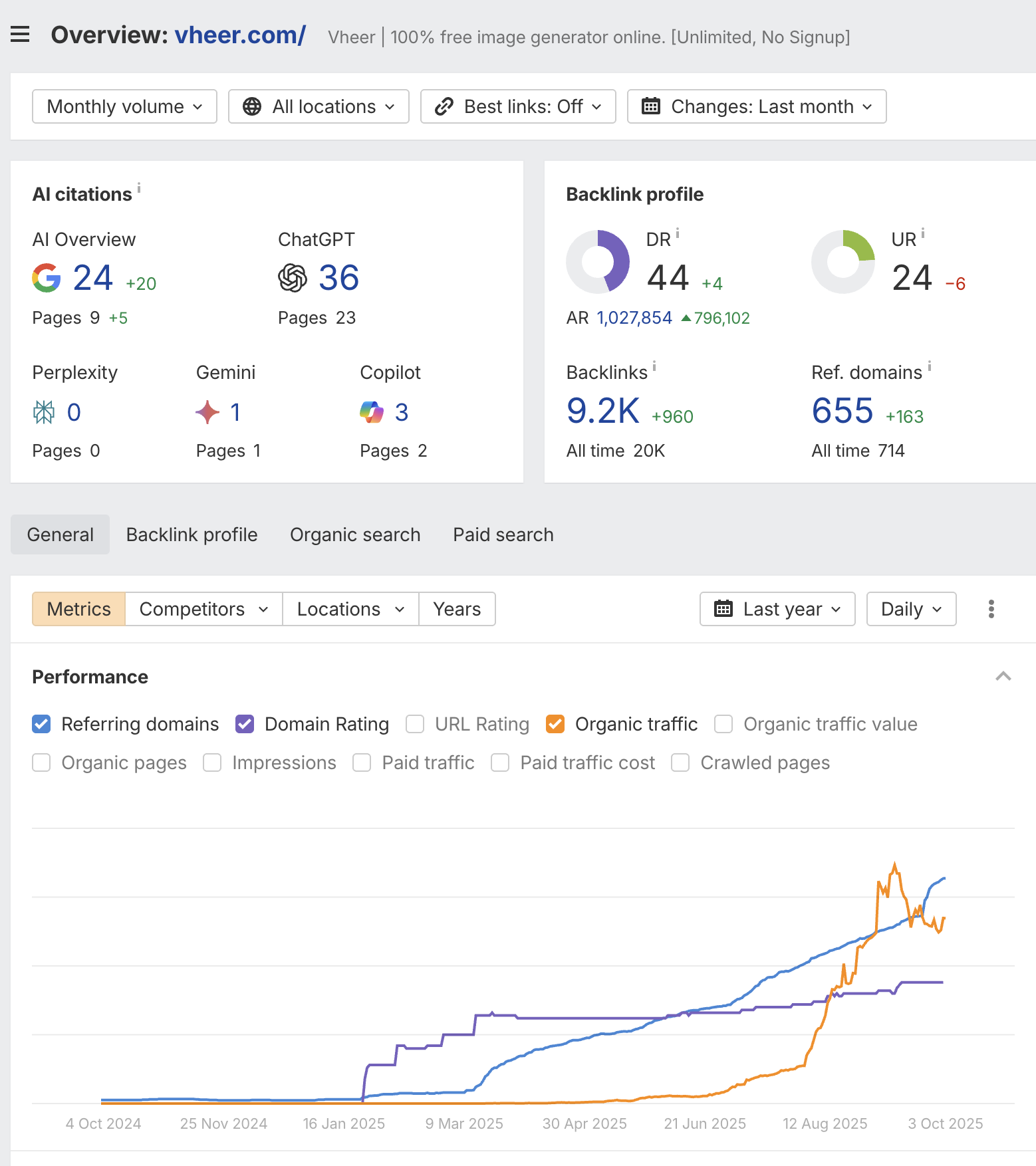Switch to the Backlink profile tab

click(x=192, y=534)
